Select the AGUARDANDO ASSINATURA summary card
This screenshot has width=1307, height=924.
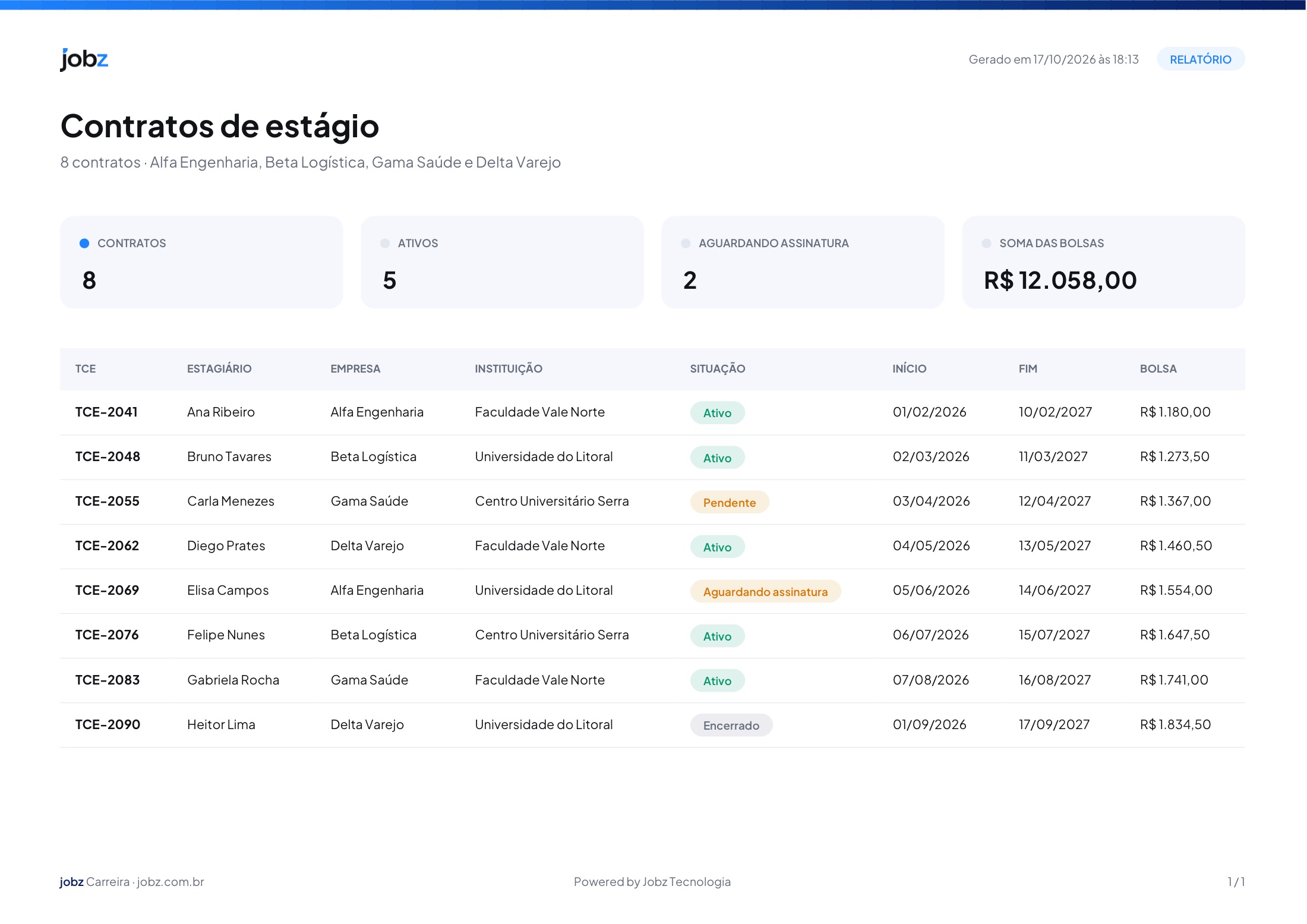(x=803, y=262)
